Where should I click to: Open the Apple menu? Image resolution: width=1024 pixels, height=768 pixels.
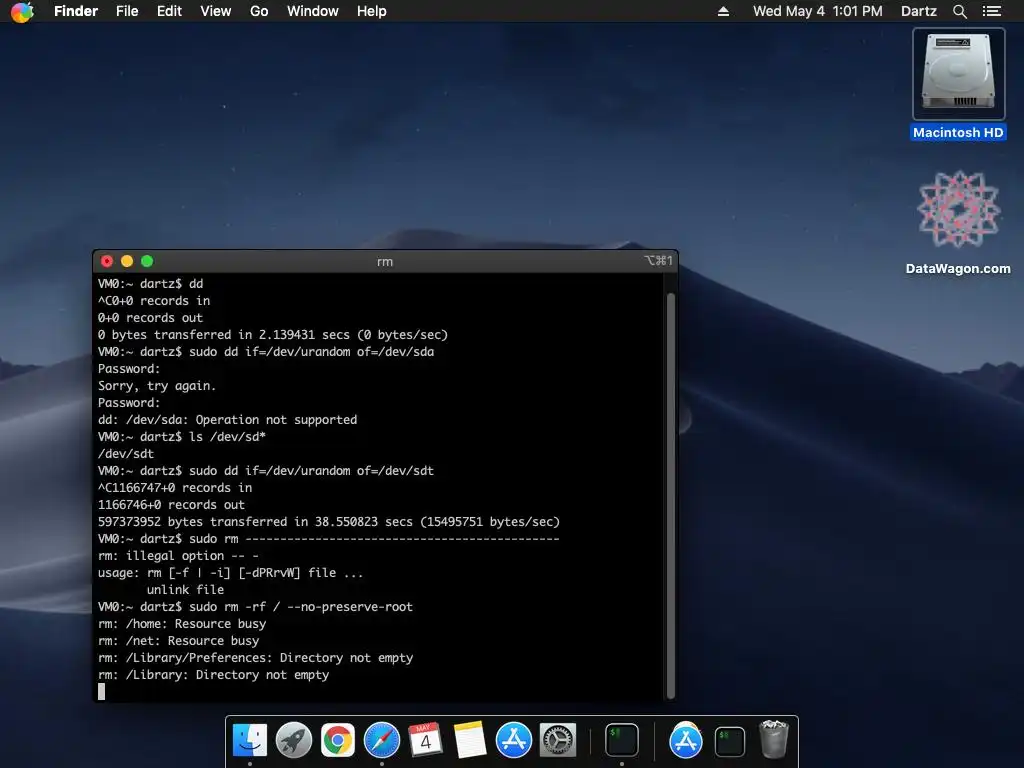(22, 11)
